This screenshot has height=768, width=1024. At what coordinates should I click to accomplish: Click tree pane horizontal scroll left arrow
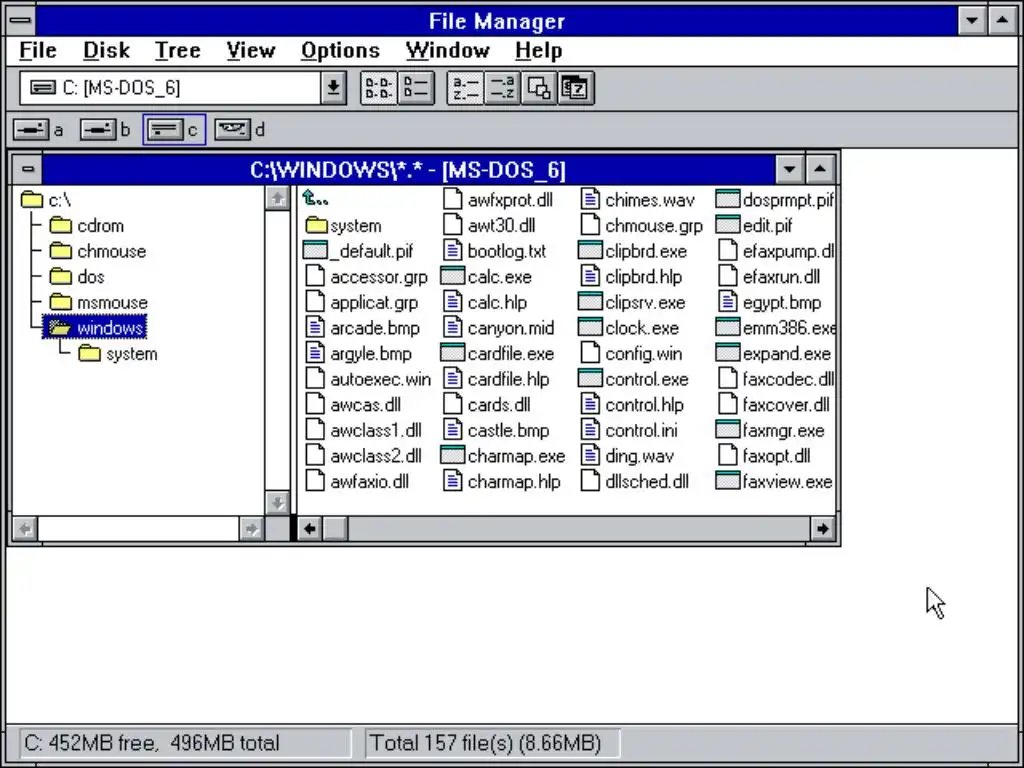[25, 528]
